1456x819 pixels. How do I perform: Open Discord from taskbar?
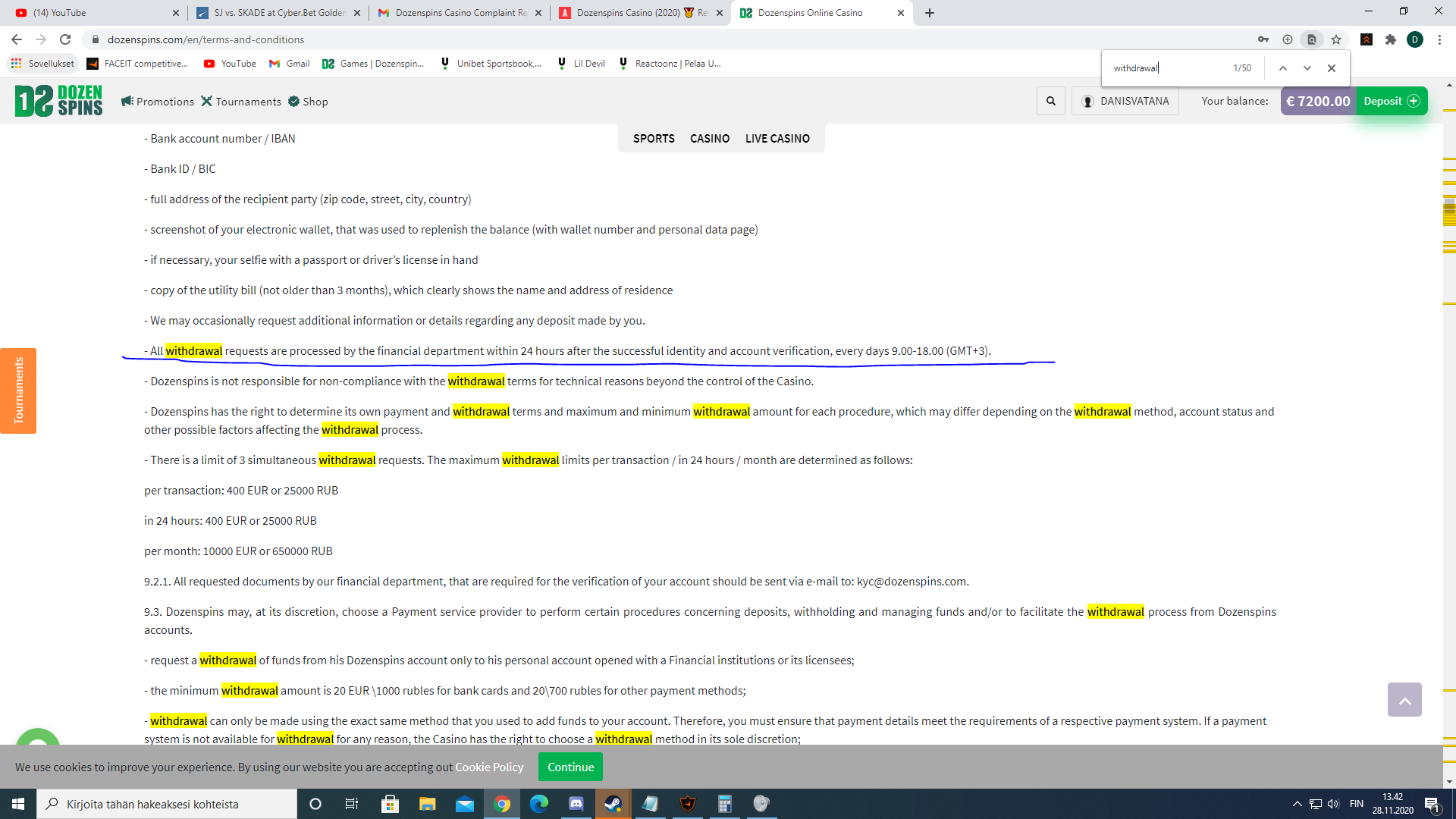point(576,804)
